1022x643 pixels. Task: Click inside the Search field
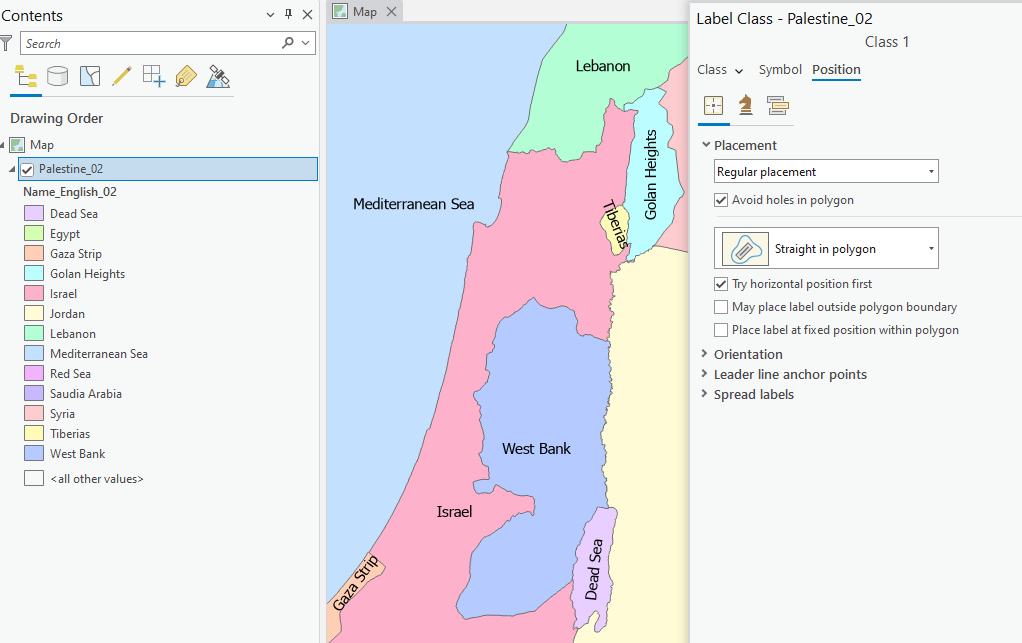[150, 43]
